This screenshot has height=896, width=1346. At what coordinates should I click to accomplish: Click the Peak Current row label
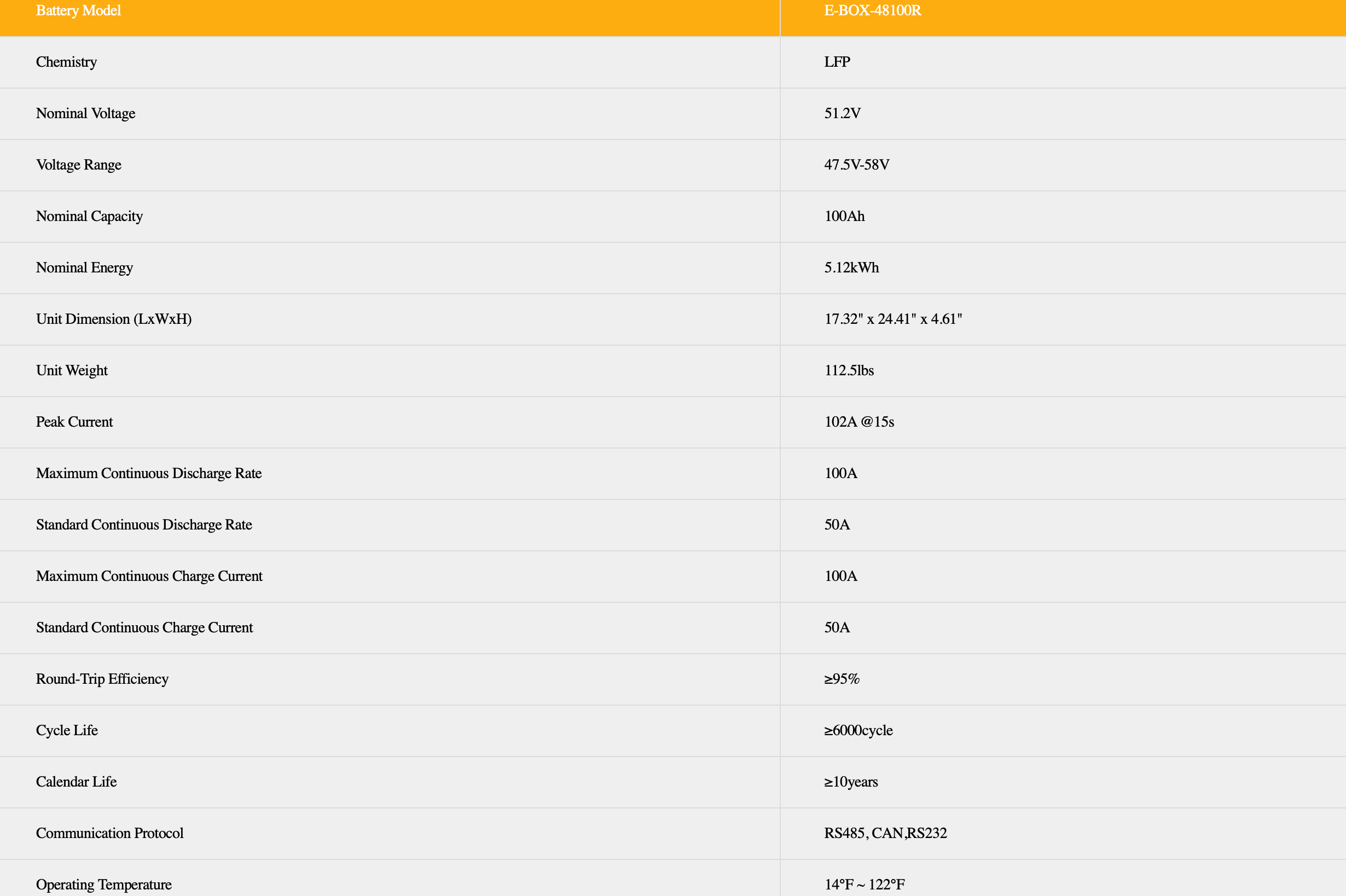[74, 422]
